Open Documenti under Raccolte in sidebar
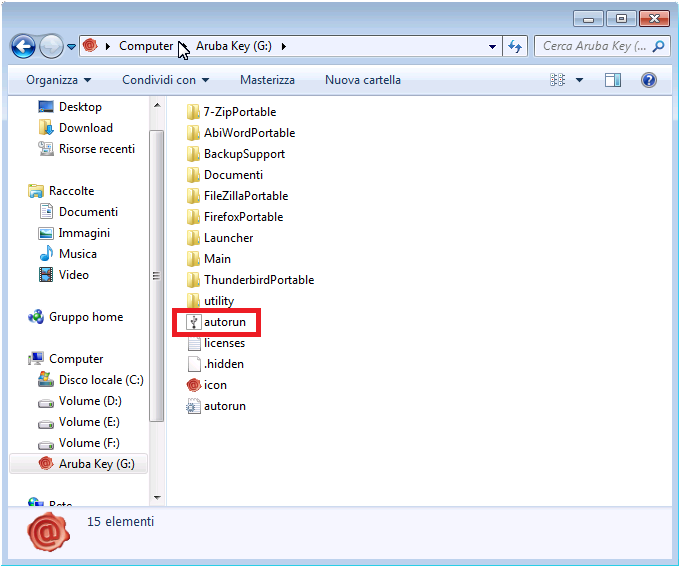Image resolution: width=683 pixels, height=569 pixels. pos(88,212)
